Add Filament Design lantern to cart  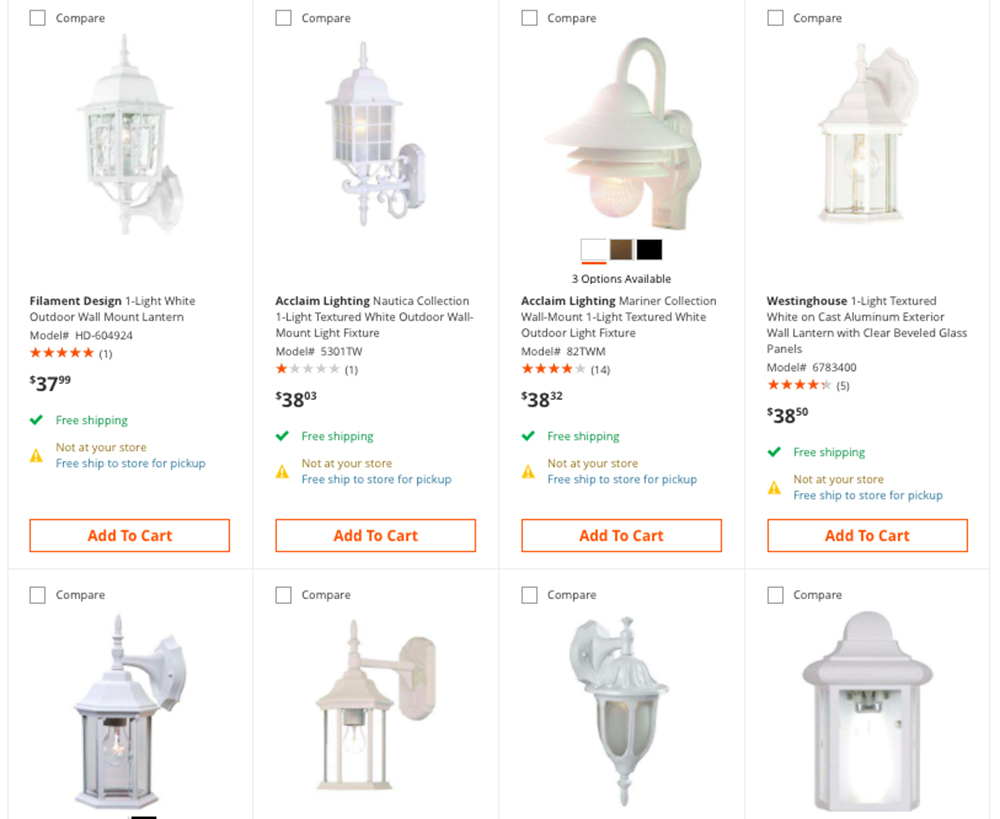coord(129,535)
